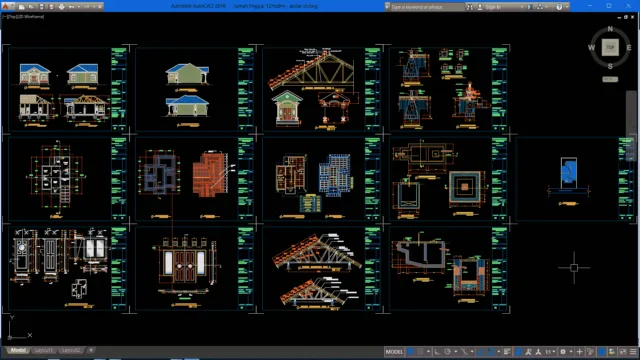Click the Redo arrow icon
The image size is (640, 360).
point(87,7)
